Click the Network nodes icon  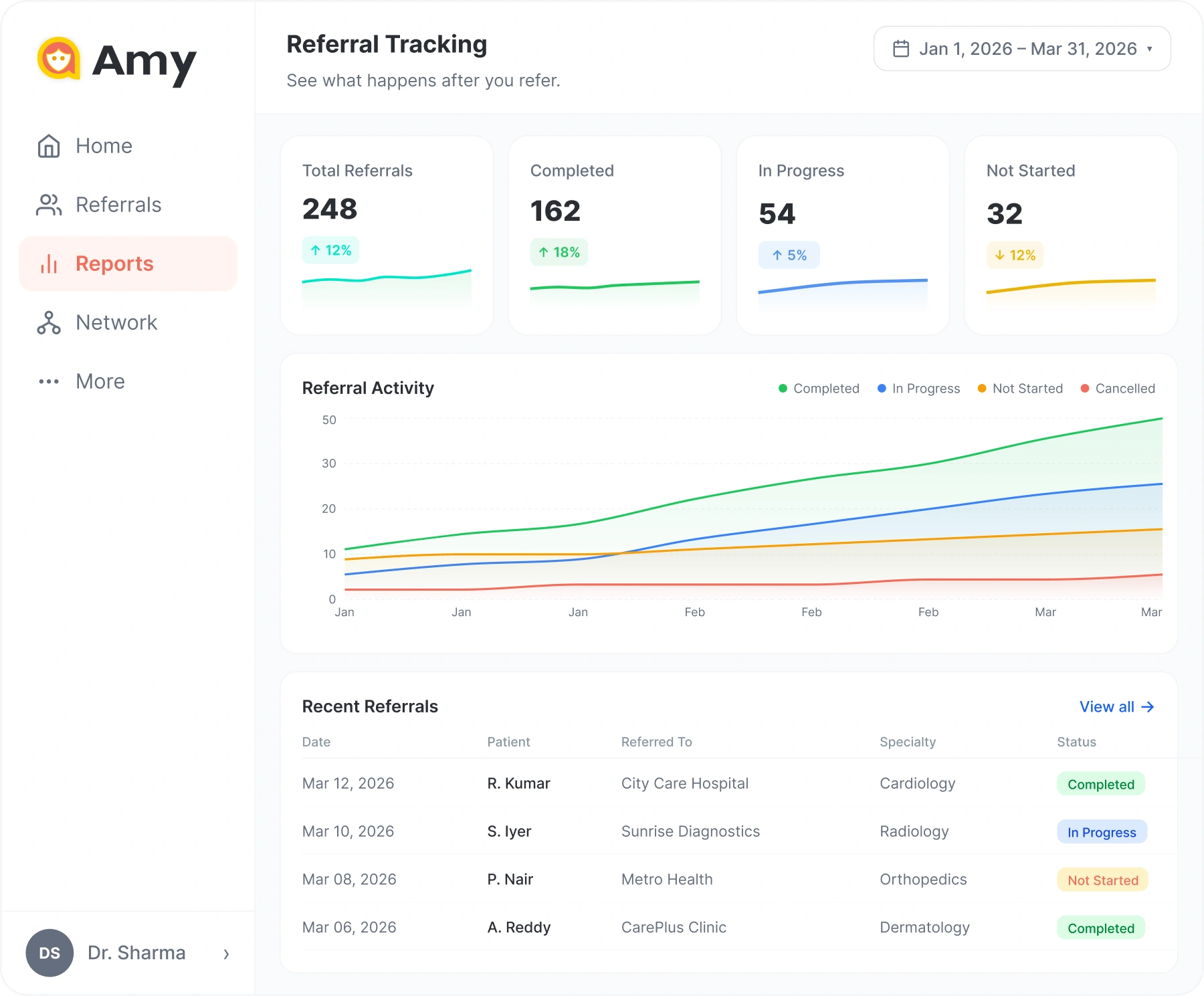coord(49,322)
